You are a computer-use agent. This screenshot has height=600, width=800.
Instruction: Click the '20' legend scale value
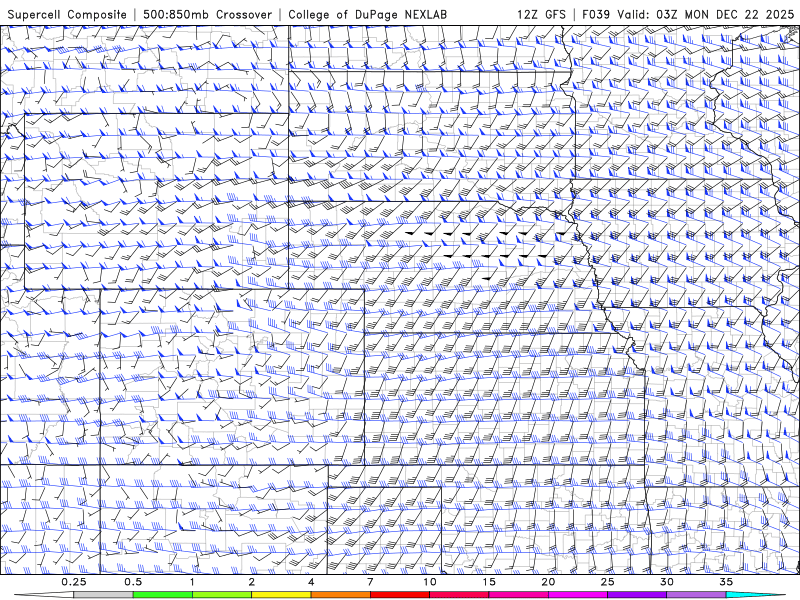click(548, 582)
